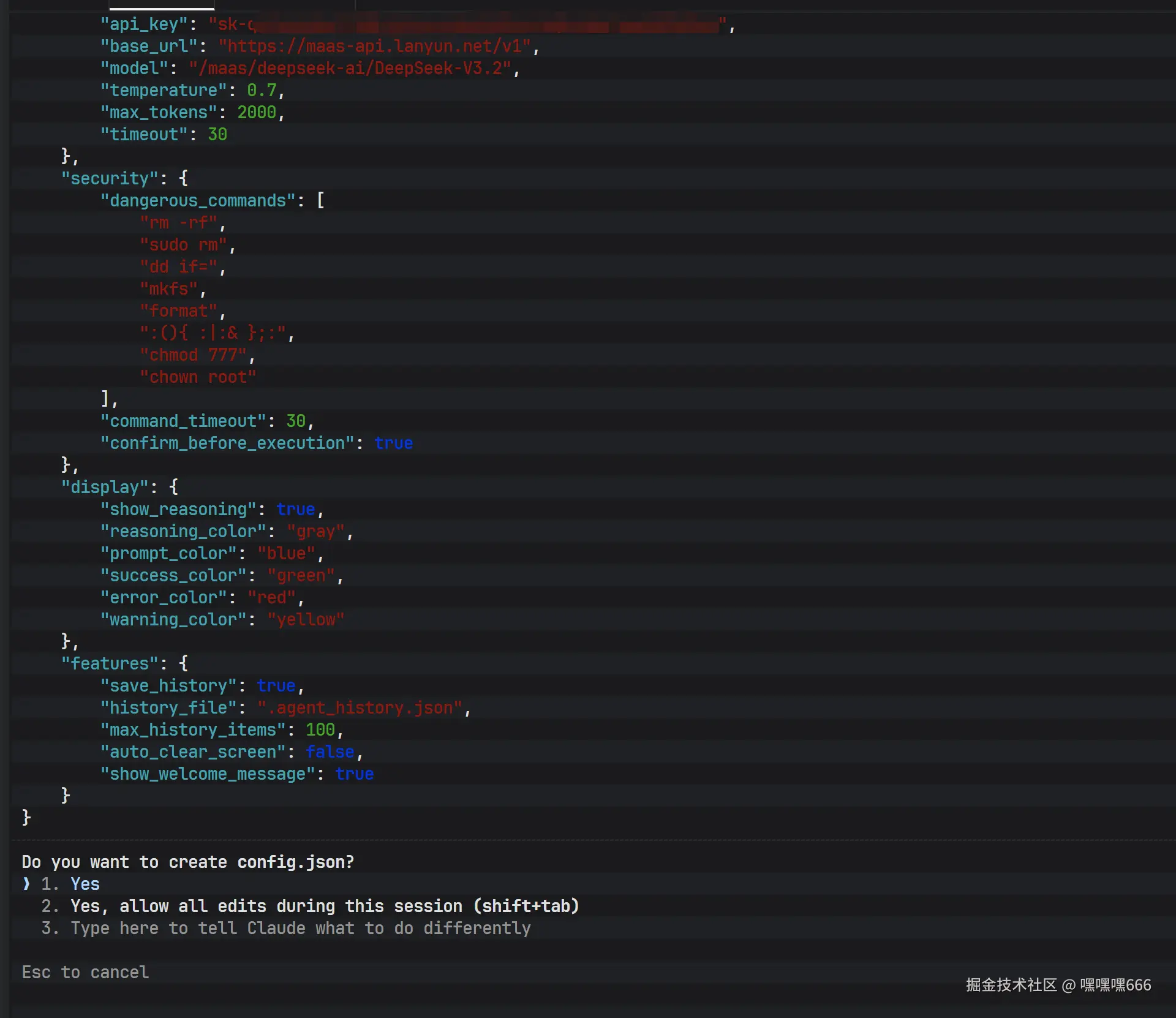1176x1018 pixels.
Task: Select Type here to tell Claude option
Action: 300,928
